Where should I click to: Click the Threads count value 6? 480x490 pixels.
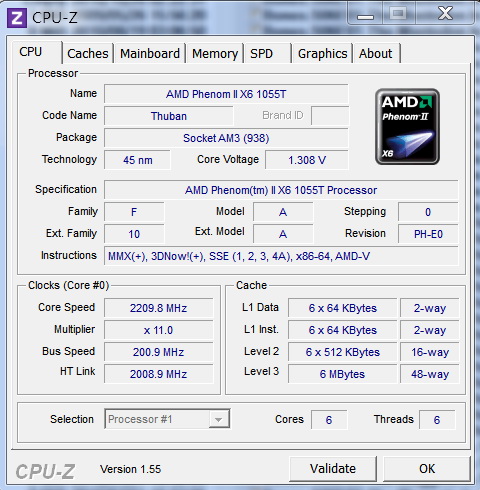coord(437,420)
